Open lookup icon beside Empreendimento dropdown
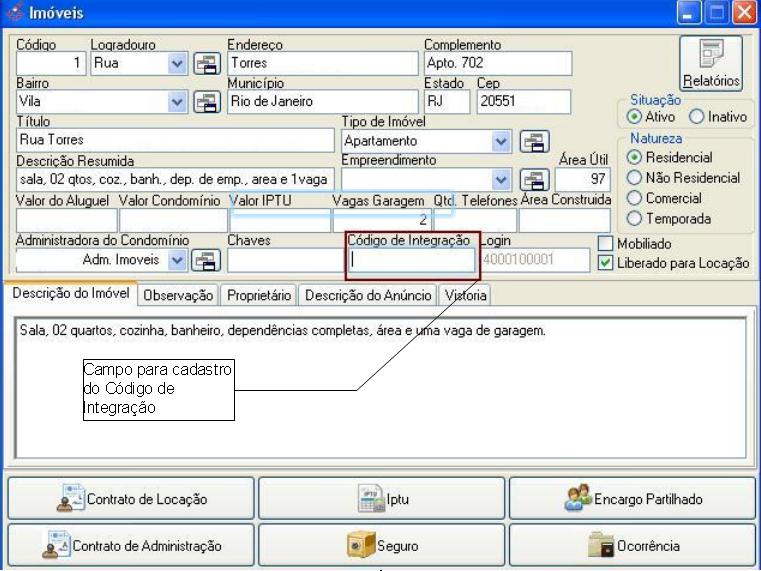761x571 pixels. coord(535,179)
